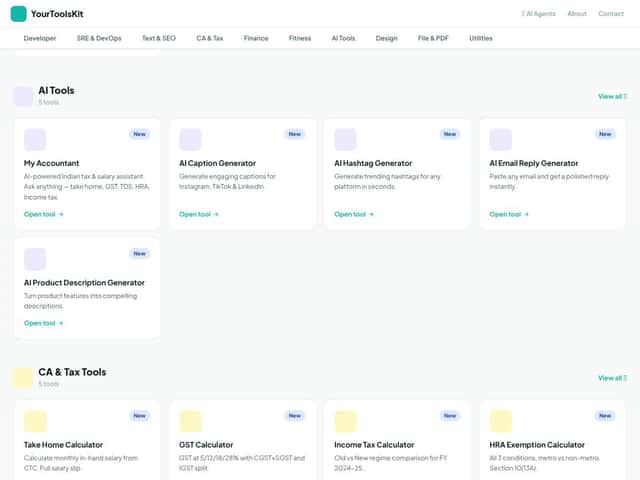Open the Fitness category tab

[300, 38]
